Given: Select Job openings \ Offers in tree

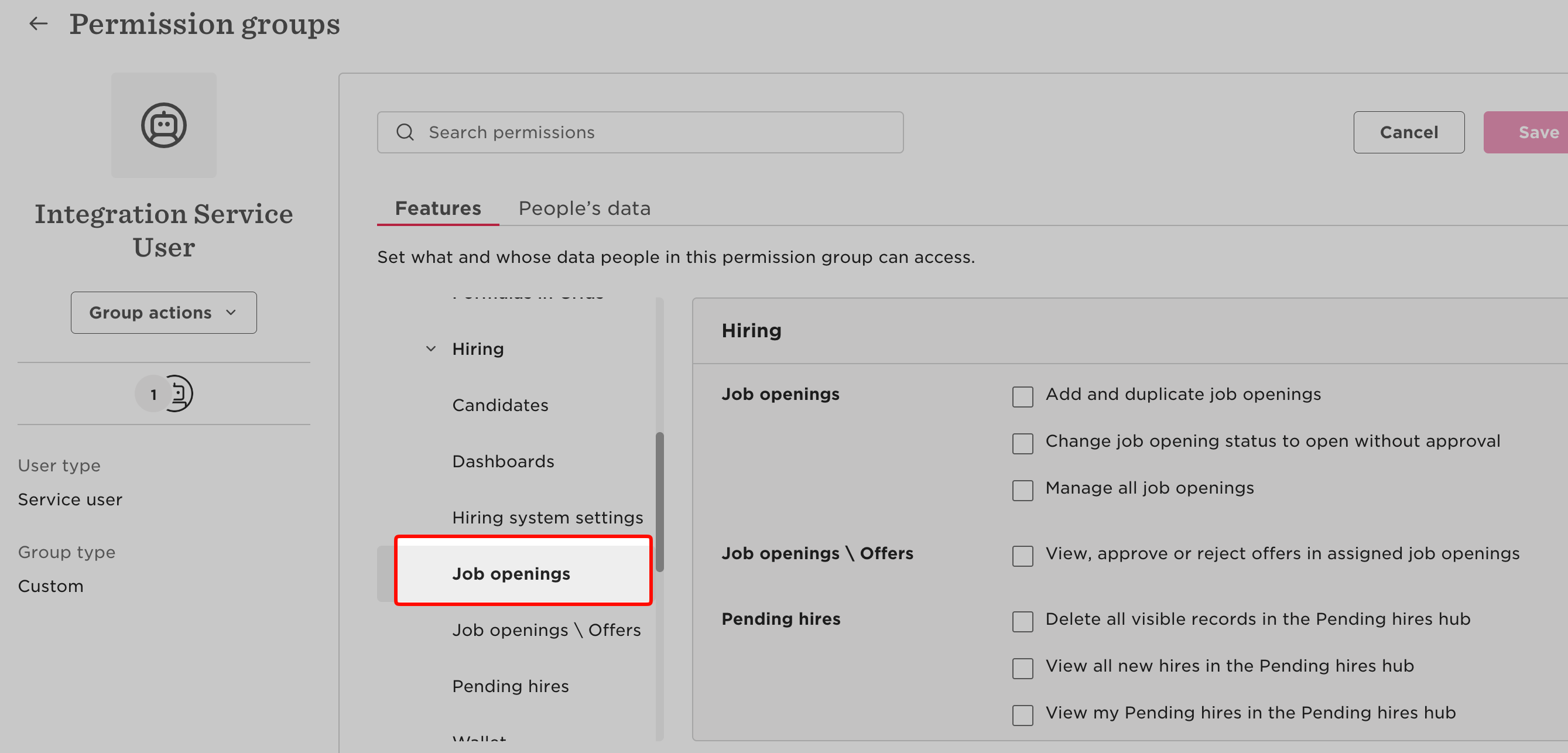Looking at the screenshot, I should (x=546, y=630).
